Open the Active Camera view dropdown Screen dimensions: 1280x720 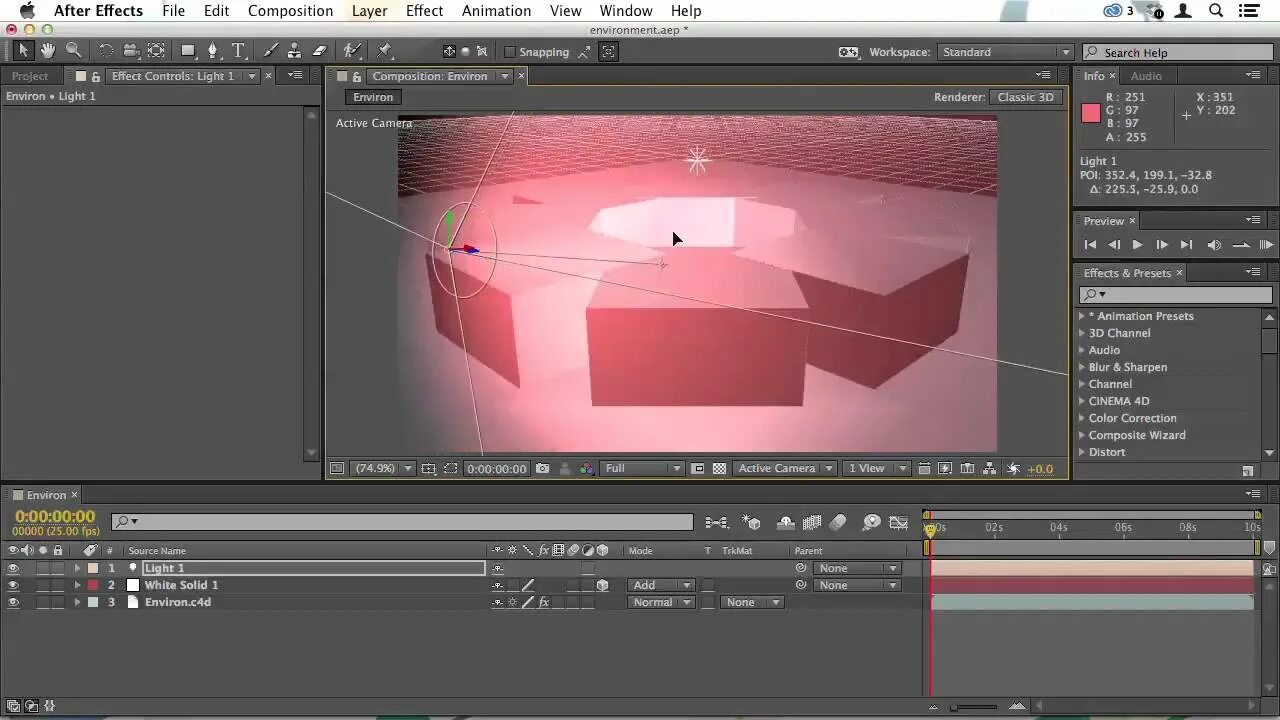(x=785, y=468)
